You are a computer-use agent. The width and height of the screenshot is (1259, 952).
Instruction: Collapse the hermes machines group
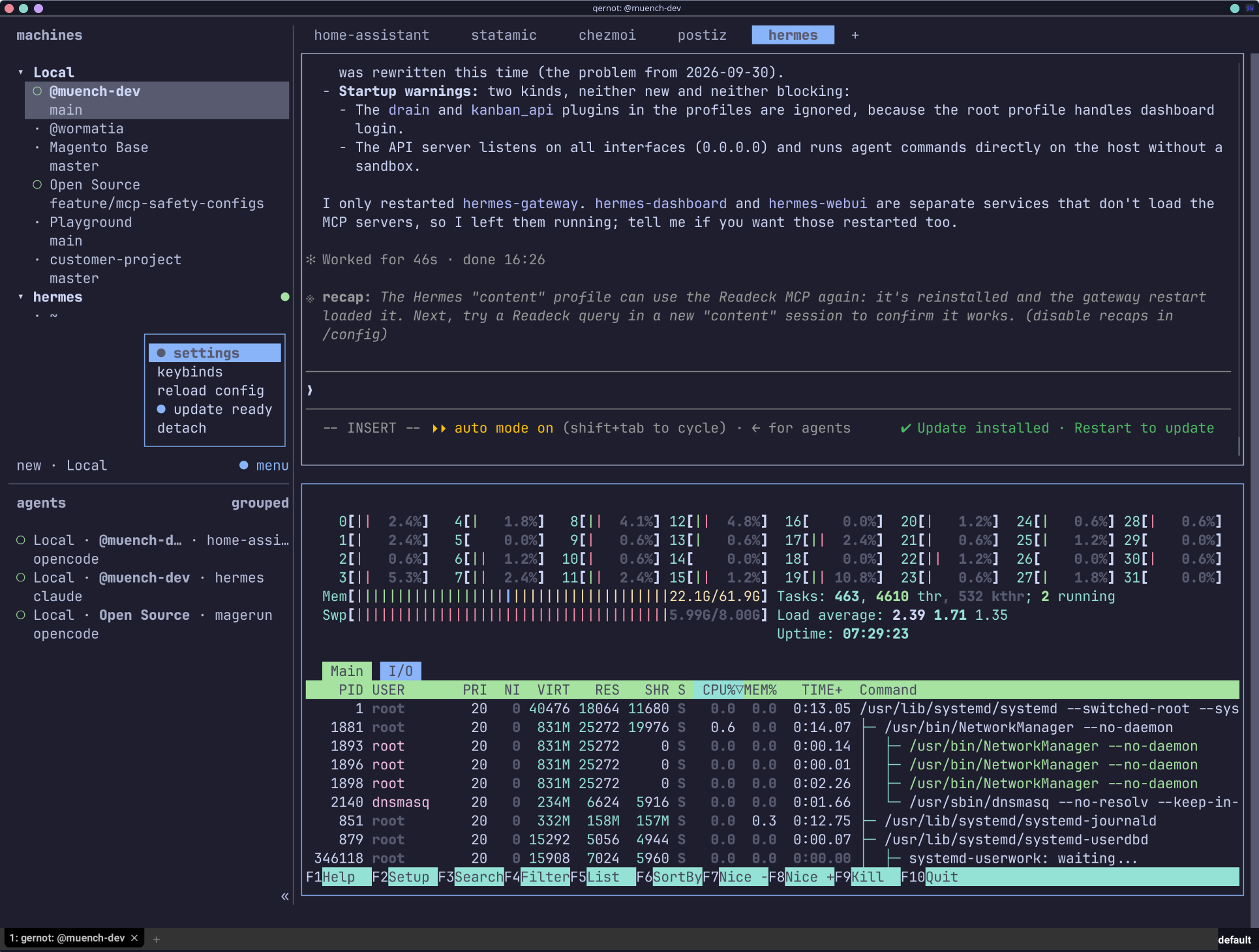coord(21,298)
